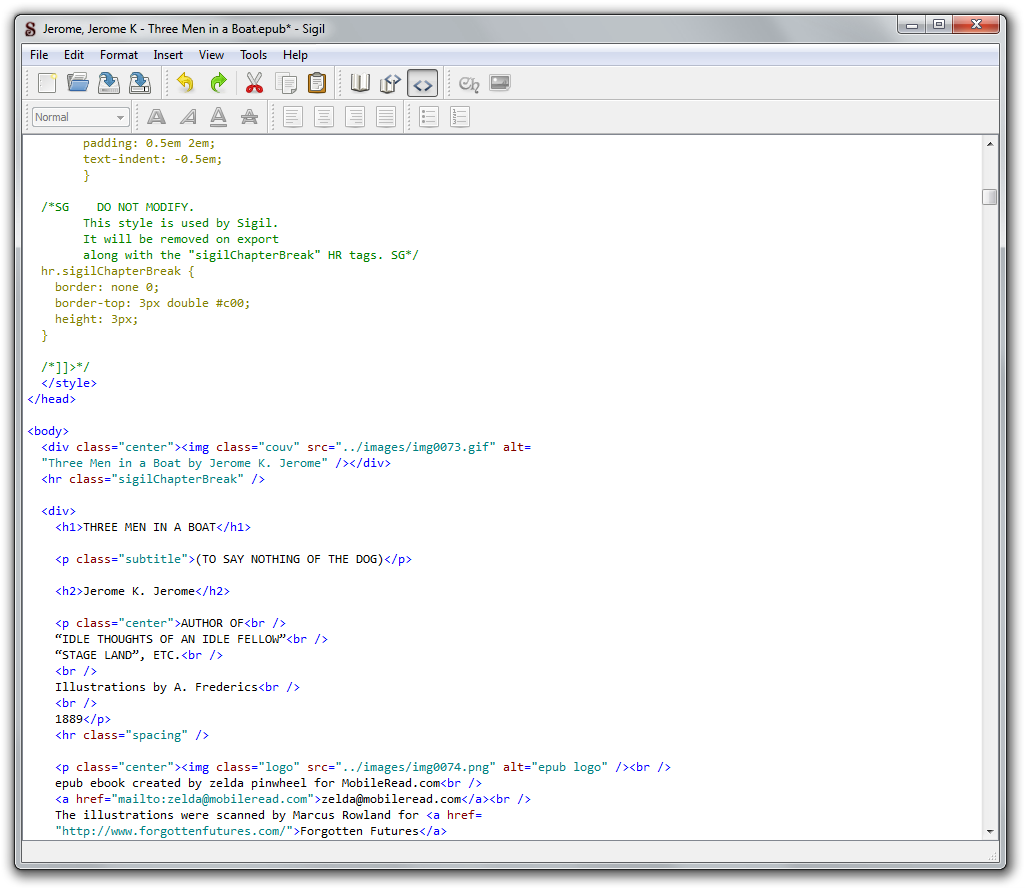This screenshot has width=1025, height=888.
Task: Open the Insert menu
Action: pos(168,55)
